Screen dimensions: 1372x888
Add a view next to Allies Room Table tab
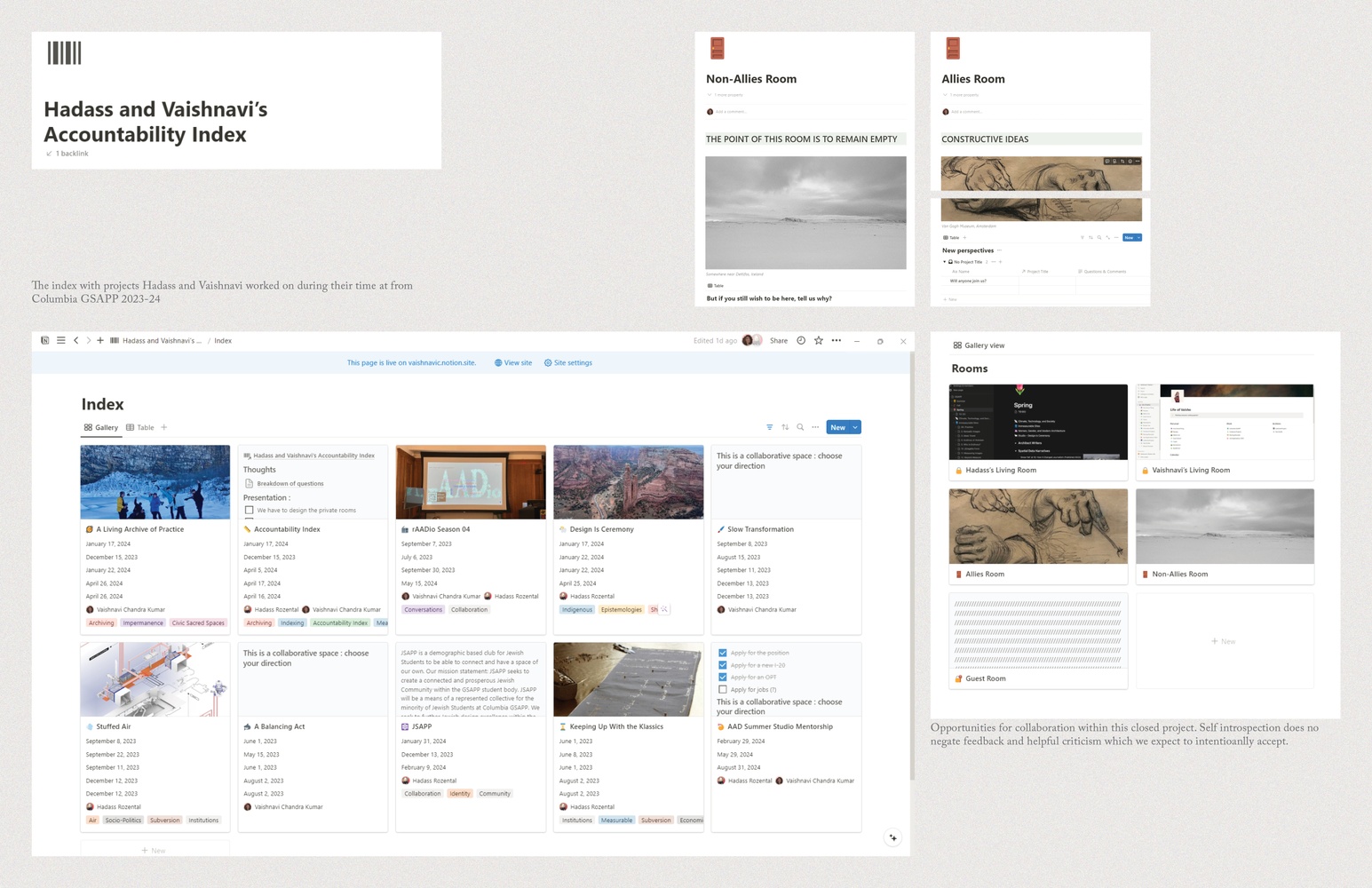(964, 237)
